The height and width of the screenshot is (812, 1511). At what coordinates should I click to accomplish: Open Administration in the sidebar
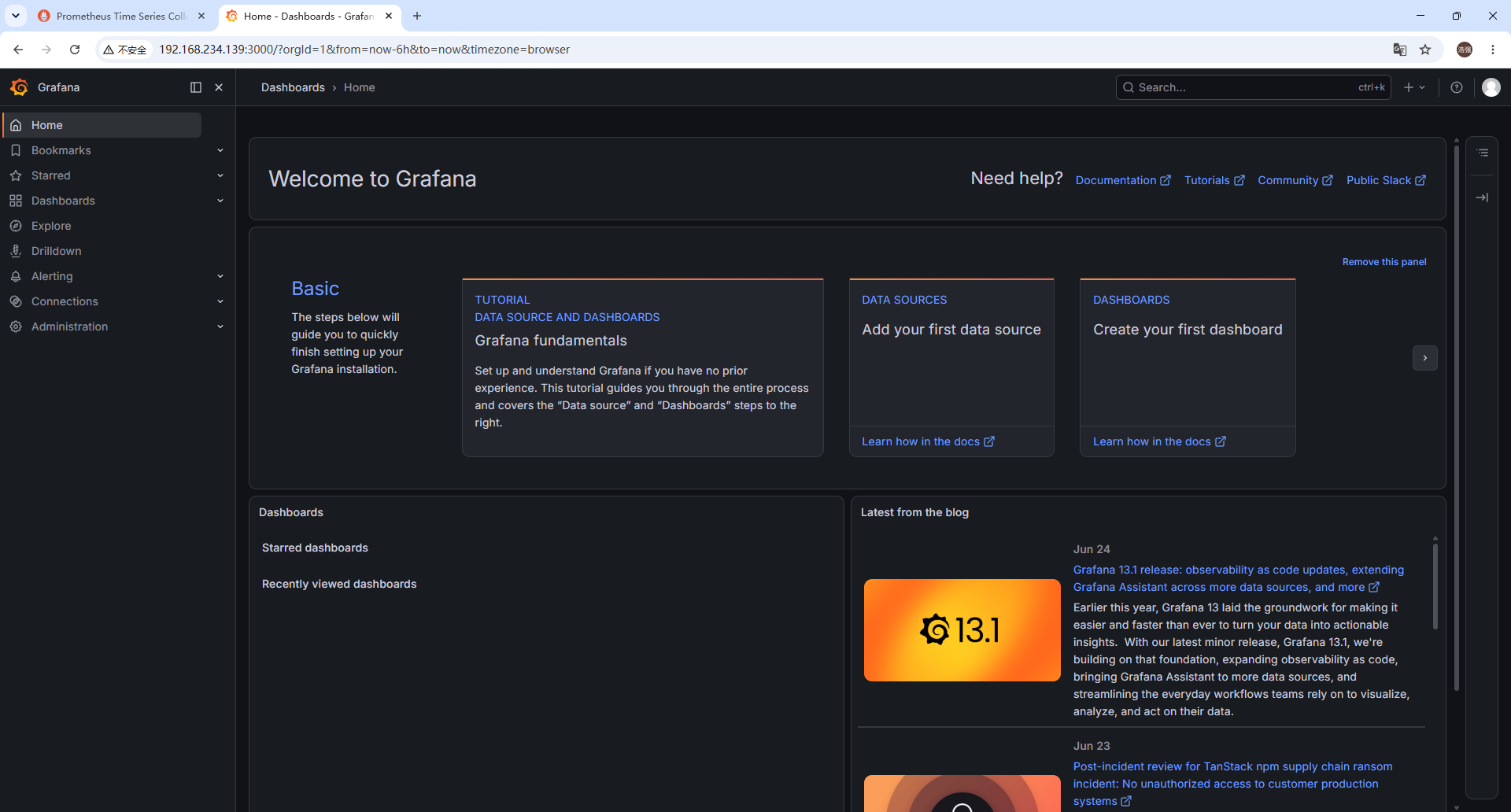click(x=70, y=327)
